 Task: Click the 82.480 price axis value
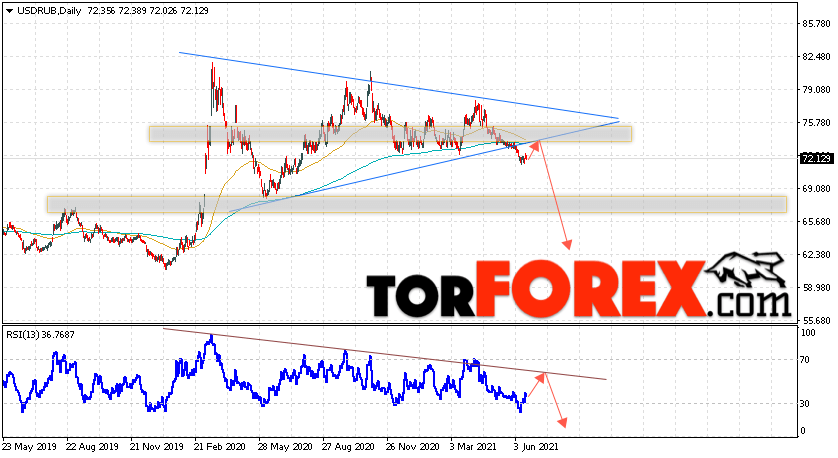[x=816, y=57]
